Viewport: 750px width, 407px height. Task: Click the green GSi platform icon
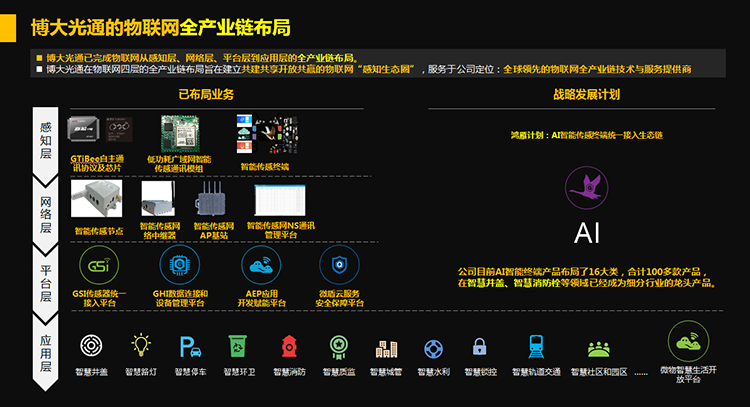click(99, 265)
